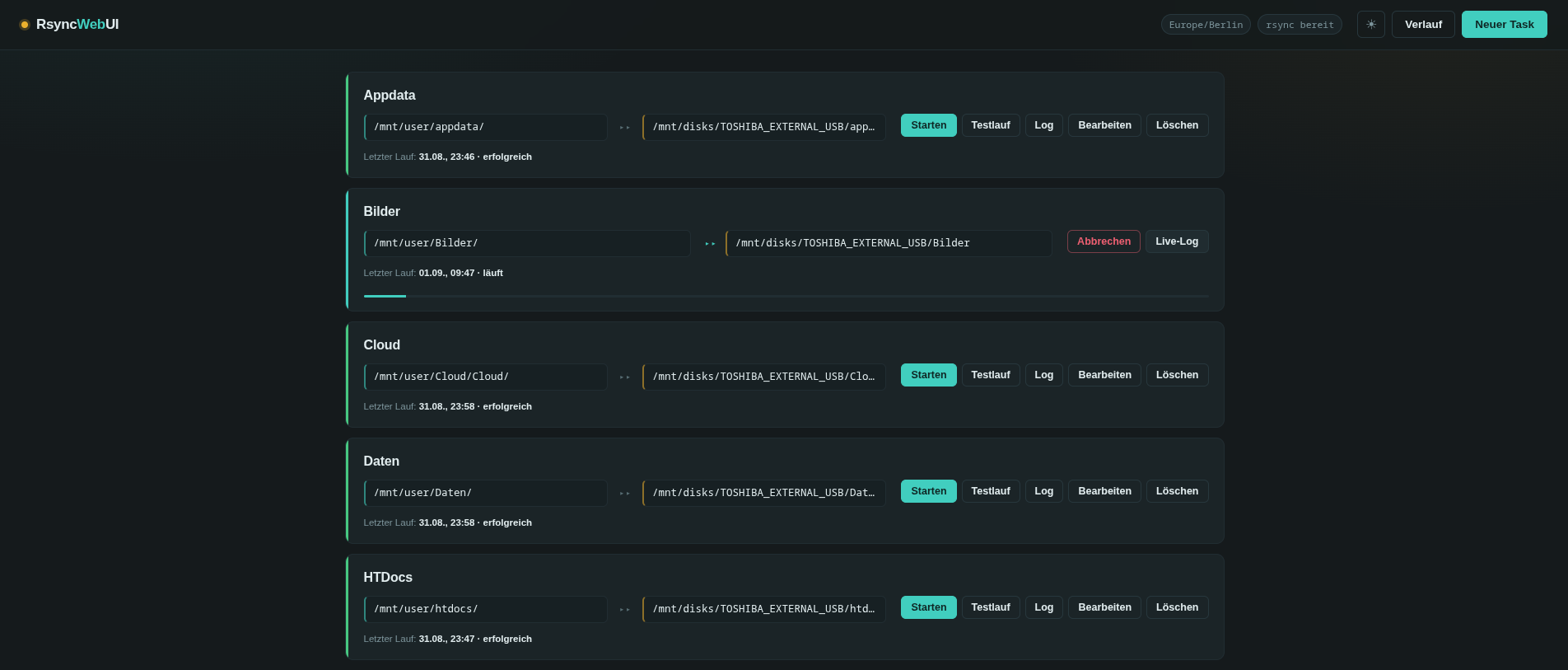This screenshot has width=1568, height=670.
Task: Click the Europe/Berlin timezone badge
Action: tap(1206, 25)
